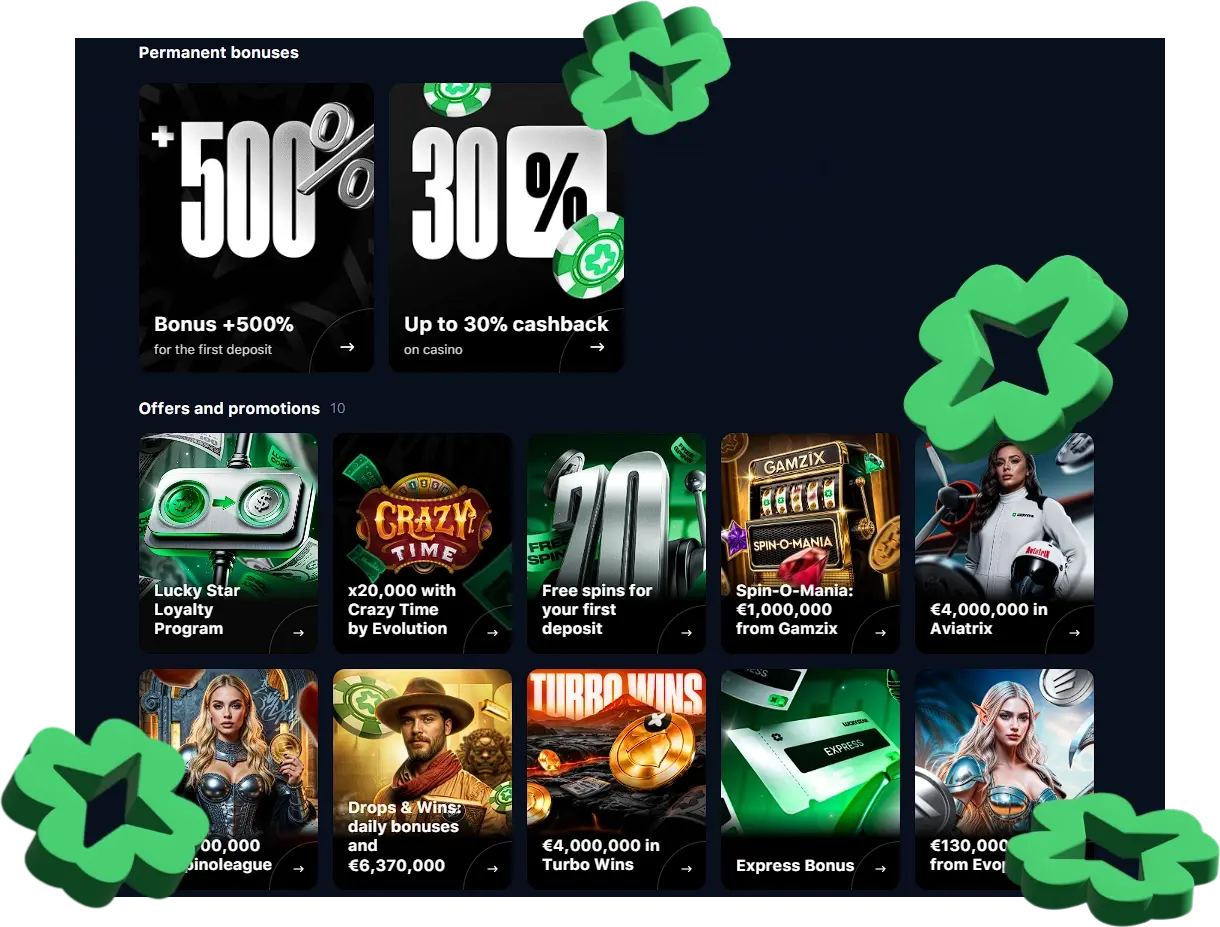Click arrow on Turbo Wins card
This screenshot has height=927, width=1220.
coord(687,869)
